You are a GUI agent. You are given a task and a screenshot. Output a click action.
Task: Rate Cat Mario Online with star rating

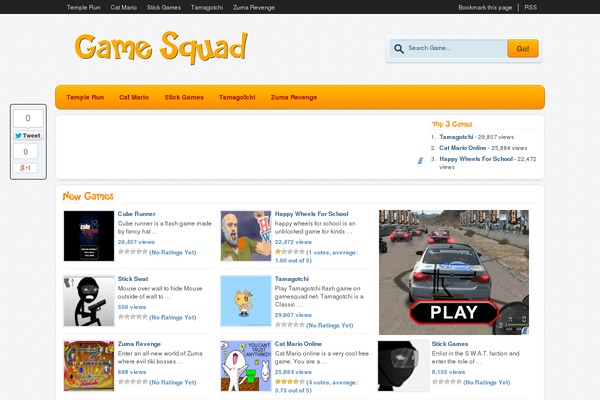290,382
